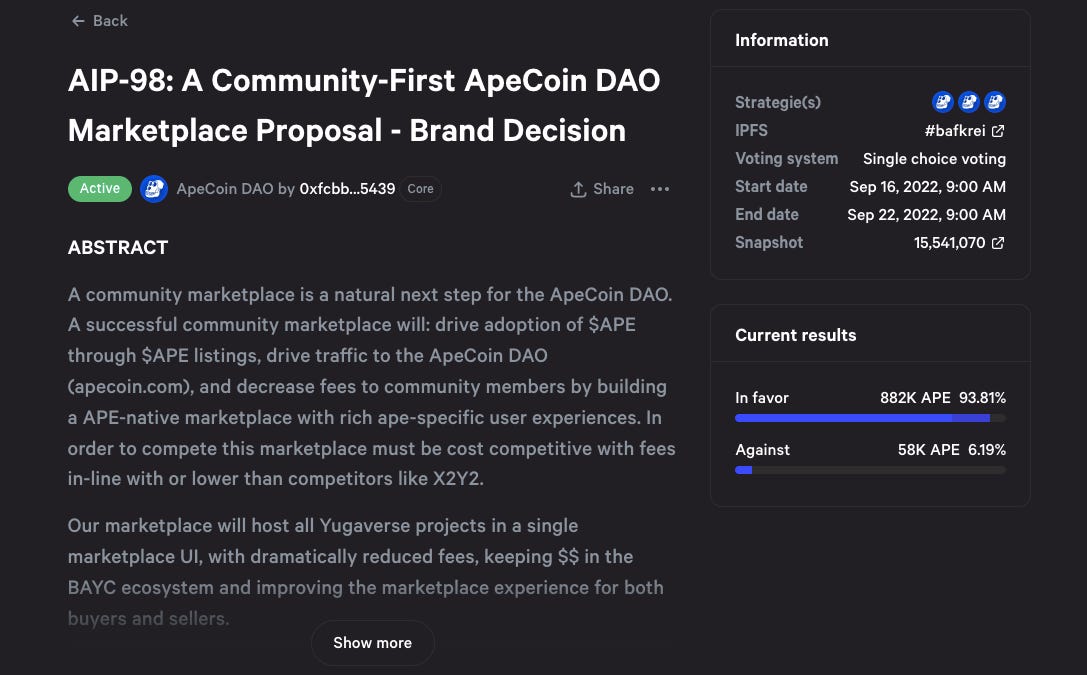Click the Core tag label

coord(420,189)
